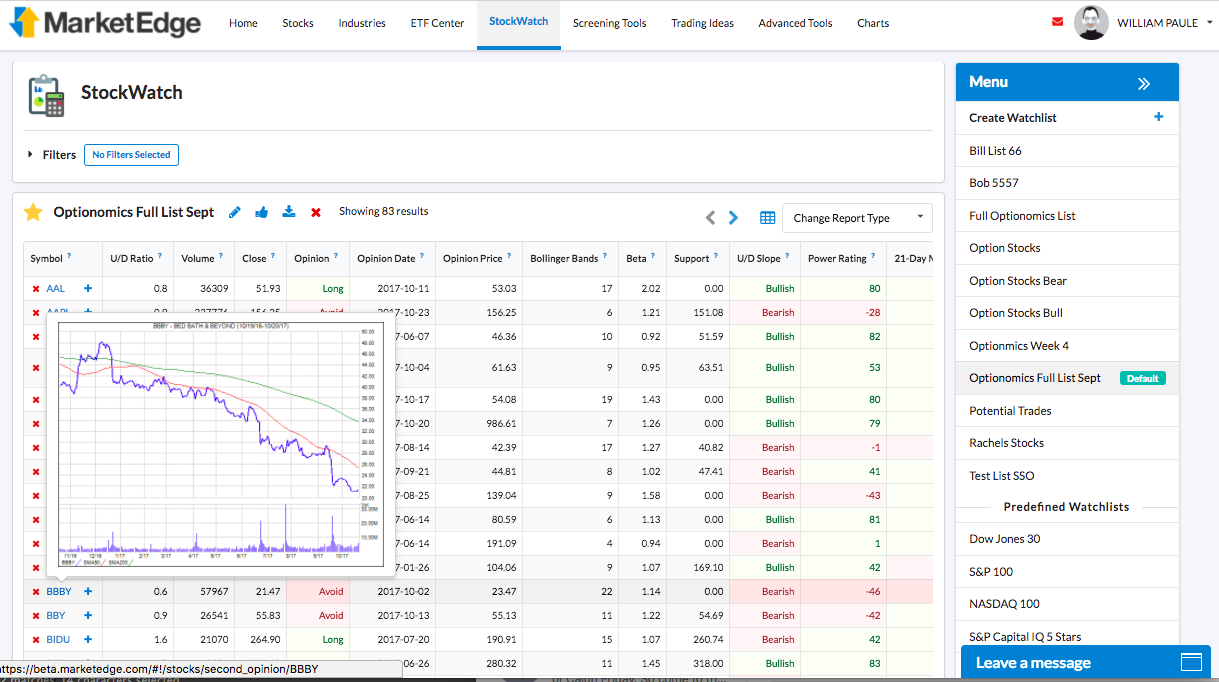Open the WILLIAM PAULE account dropdown
Viewport: 1219px width, 682px height.
tap(1158, 22)
